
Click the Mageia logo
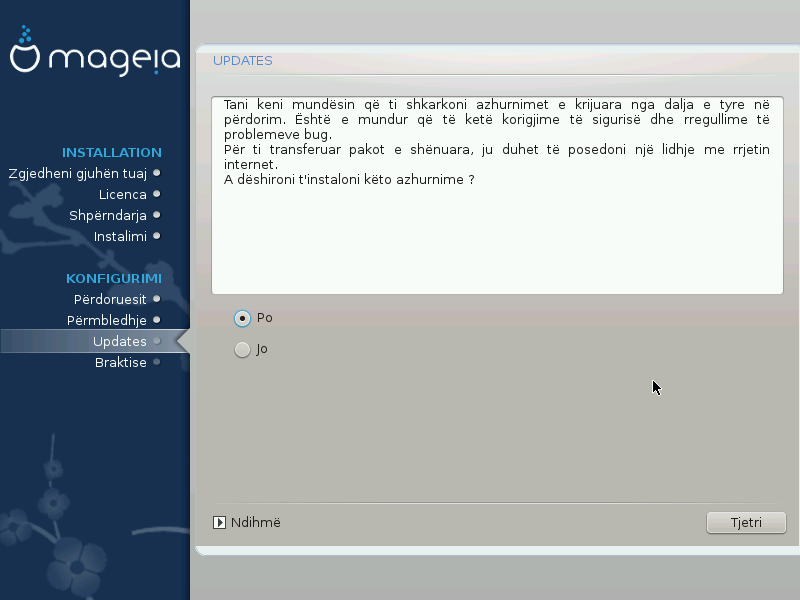point(95,51)
